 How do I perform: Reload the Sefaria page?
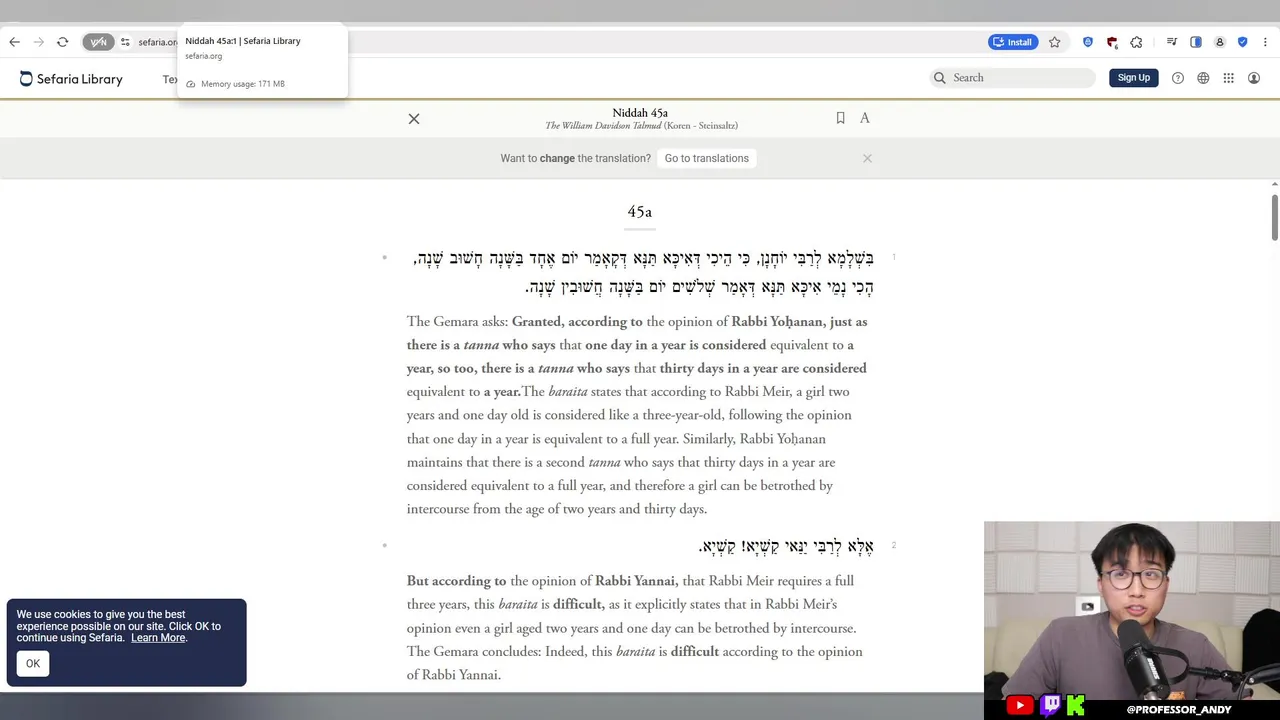coord(62,42)
